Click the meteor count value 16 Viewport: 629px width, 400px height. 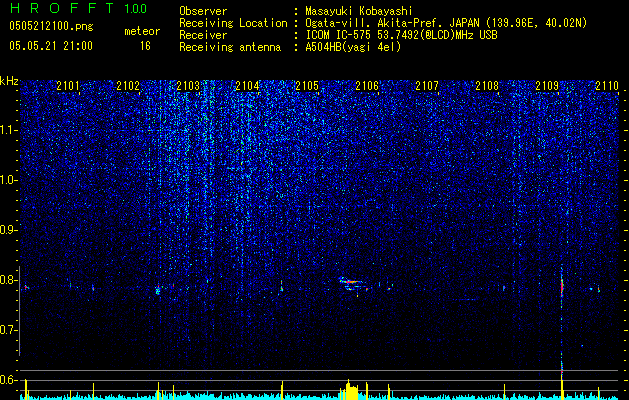tap(145, 46)
